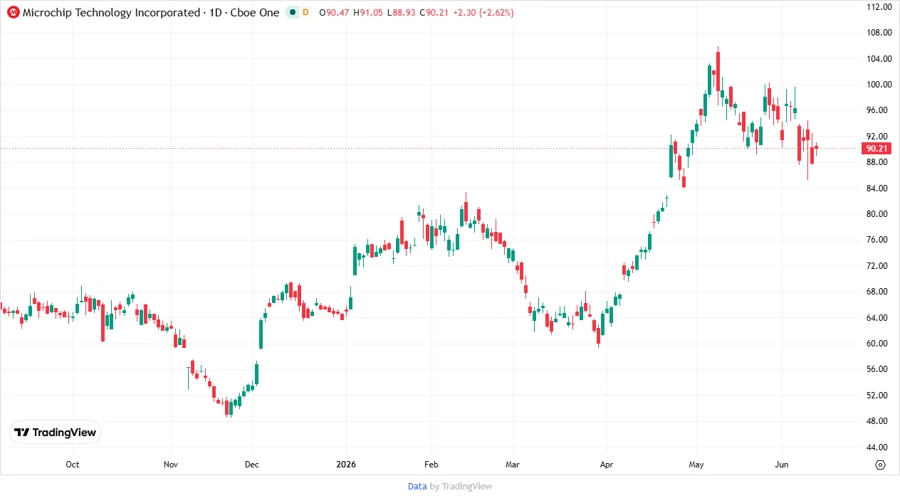Screen dimensions: 900x498
Task: Click the low value L88.93
Action: pos(401,12)
